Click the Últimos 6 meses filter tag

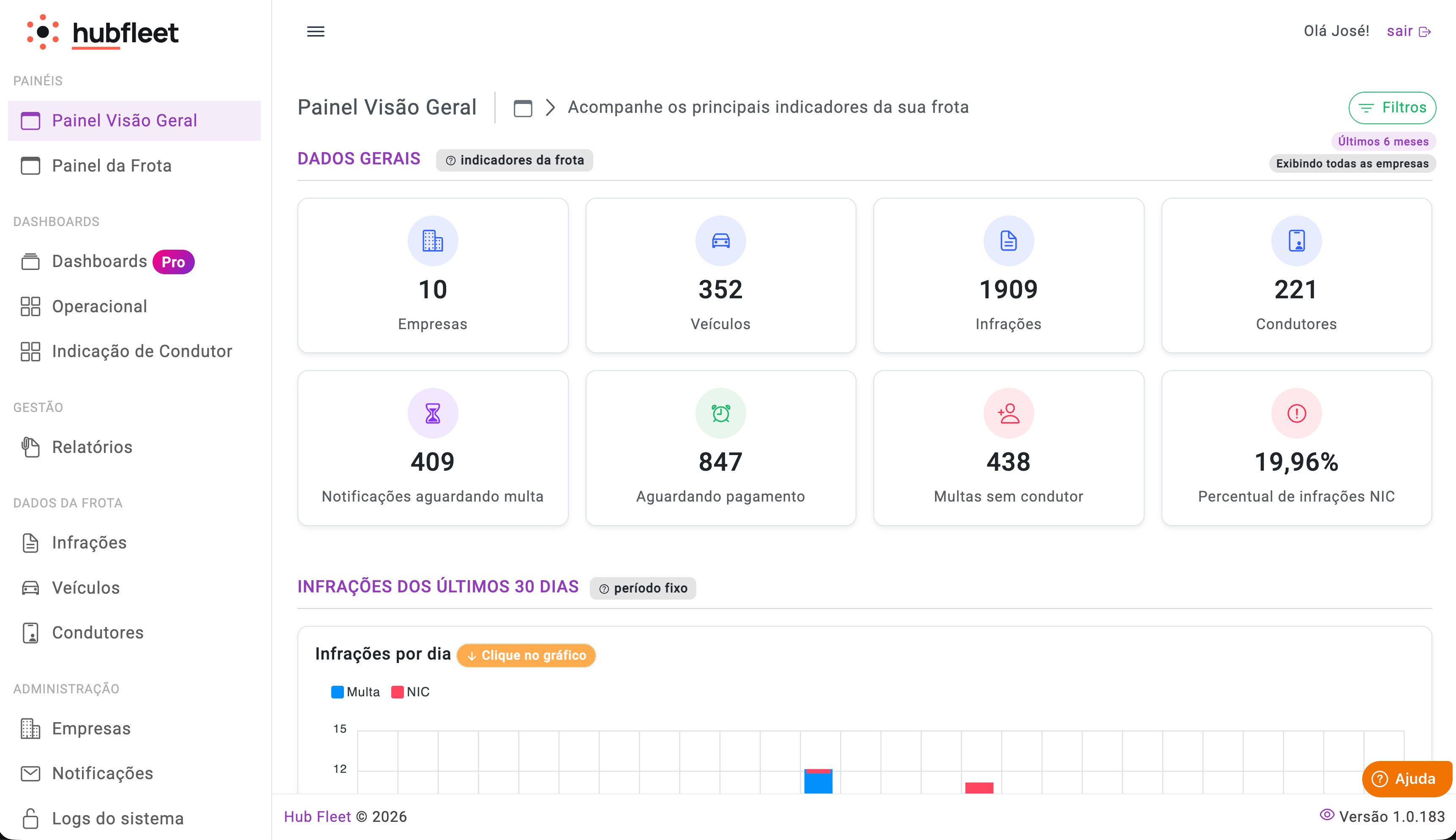1383,142
